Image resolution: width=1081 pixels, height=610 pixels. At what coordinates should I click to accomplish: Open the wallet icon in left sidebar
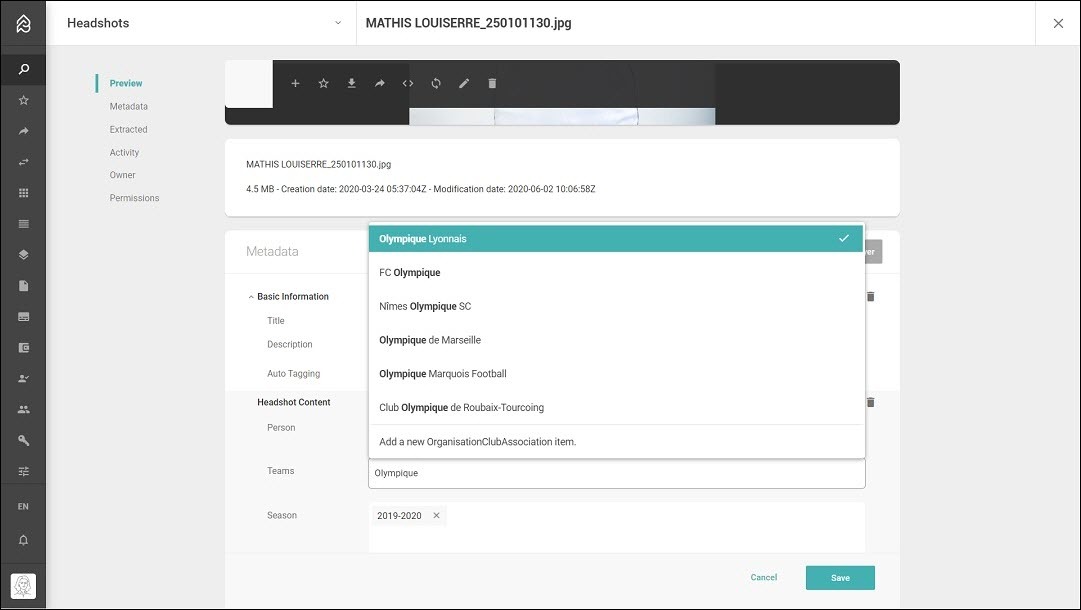pyautogui.click(x=23, y=348)
